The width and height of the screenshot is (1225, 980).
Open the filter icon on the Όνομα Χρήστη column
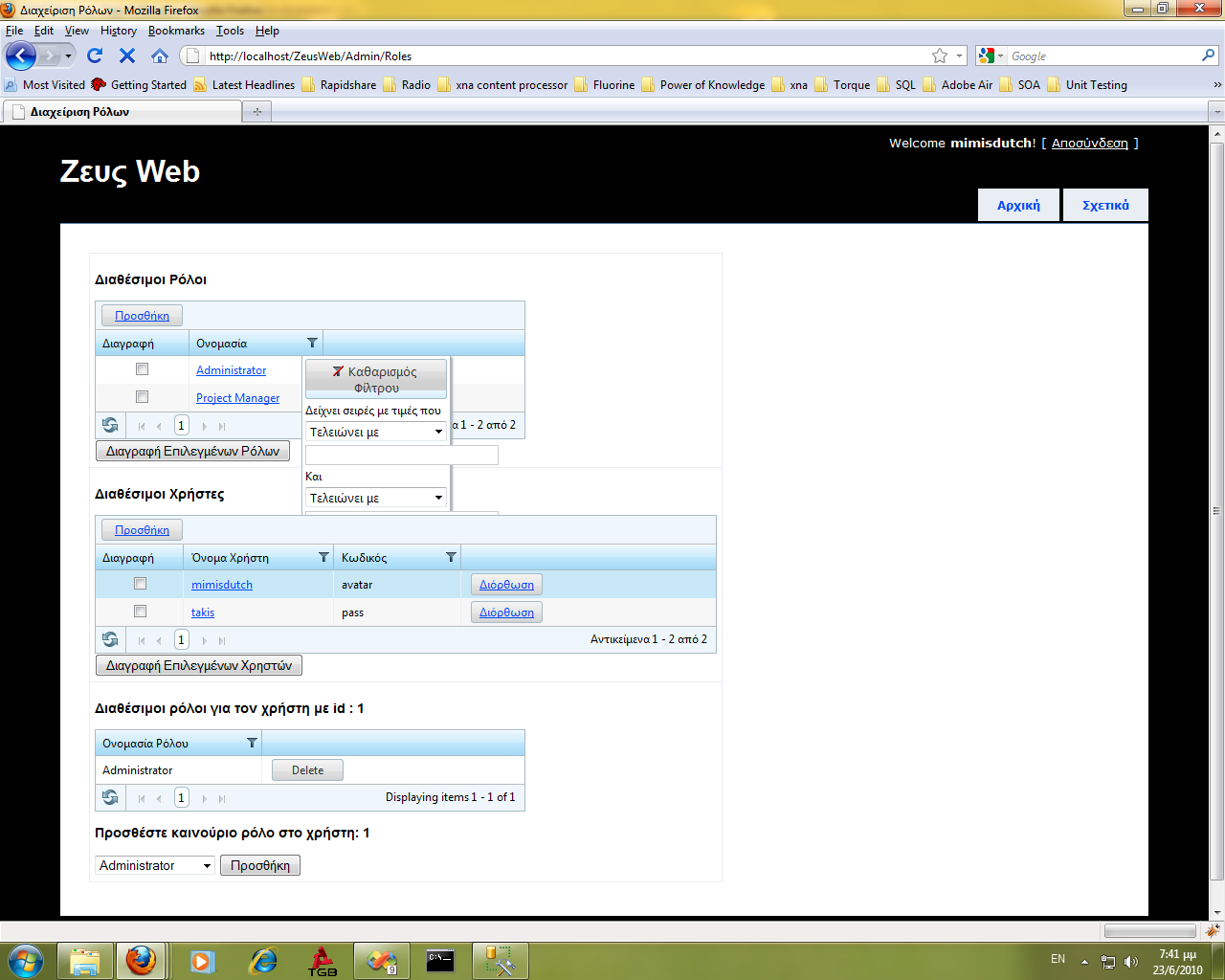click(x=323, y=557)
